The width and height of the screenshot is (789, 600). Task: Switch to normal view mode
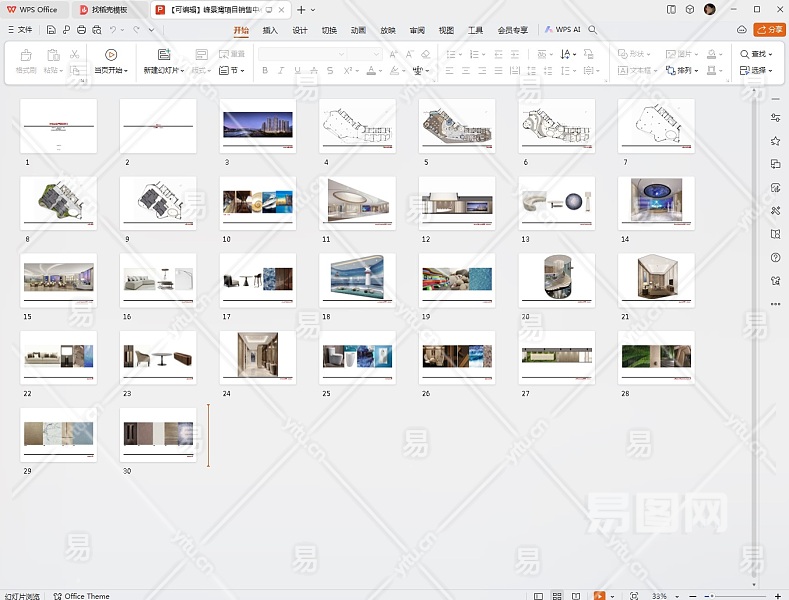538,596
